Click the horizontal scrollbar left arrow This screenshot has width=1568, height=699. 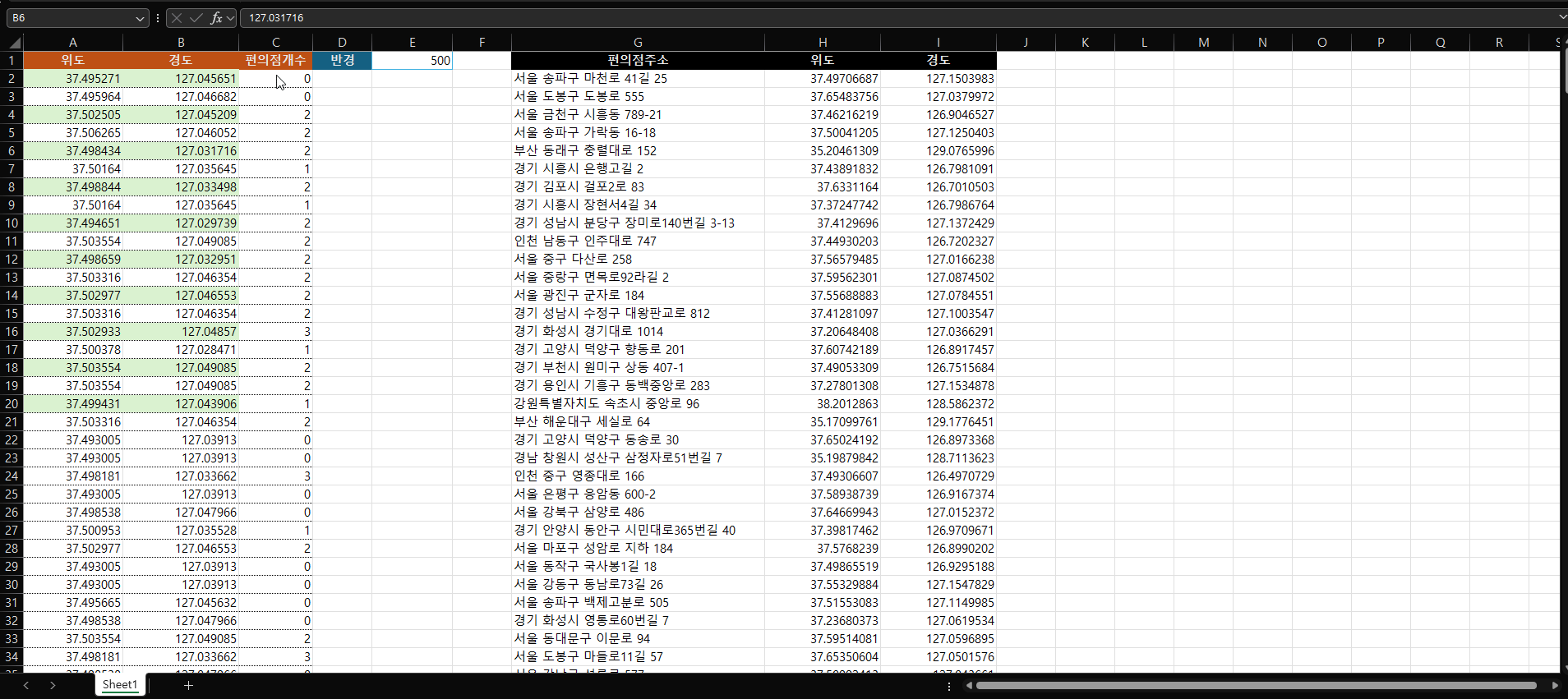point(969,685)
